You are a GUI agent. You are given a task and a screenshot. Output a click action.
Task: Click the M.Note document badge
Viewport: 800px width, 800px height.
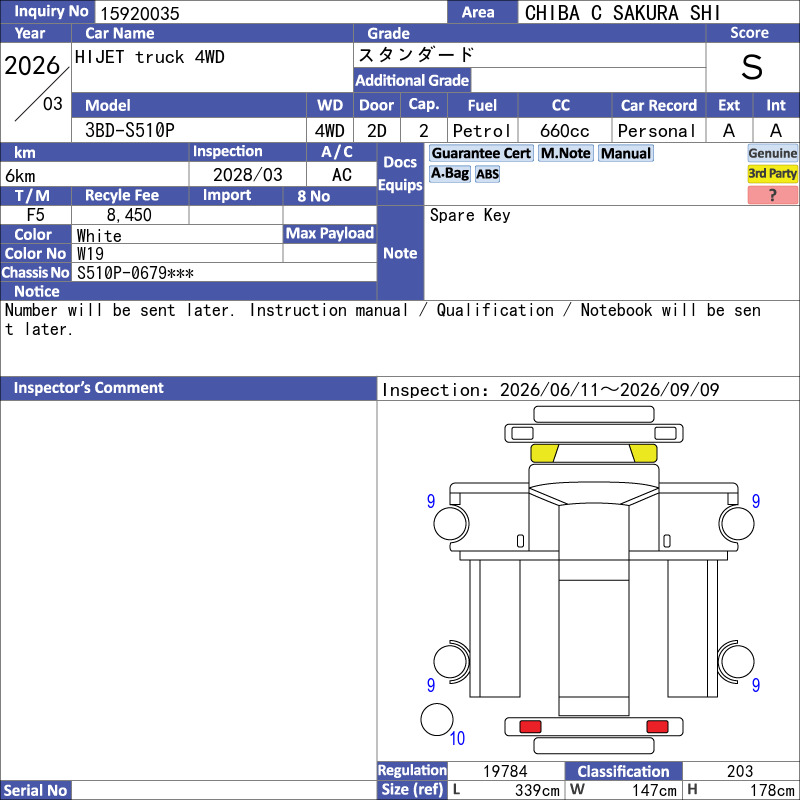pos(565,153)
